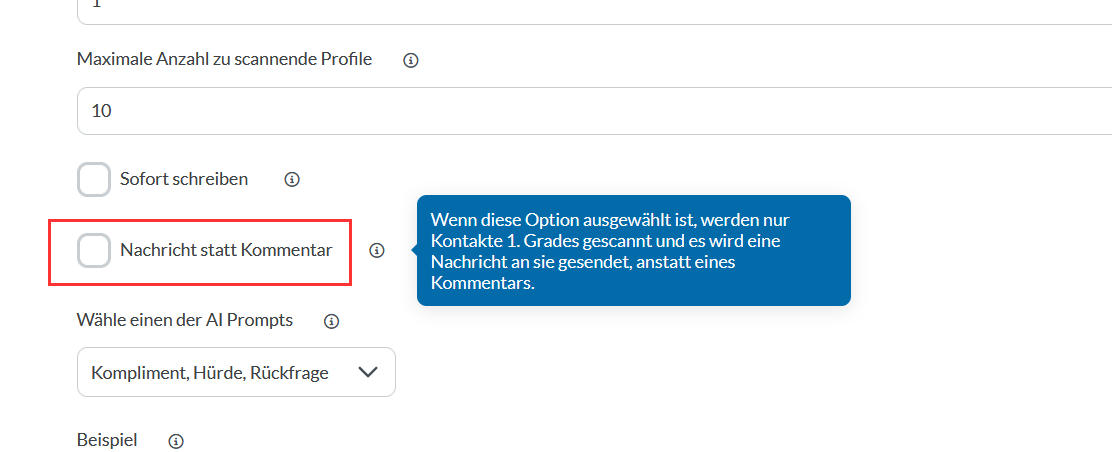Click the info icon next to Beispiel

pos(176,441)
